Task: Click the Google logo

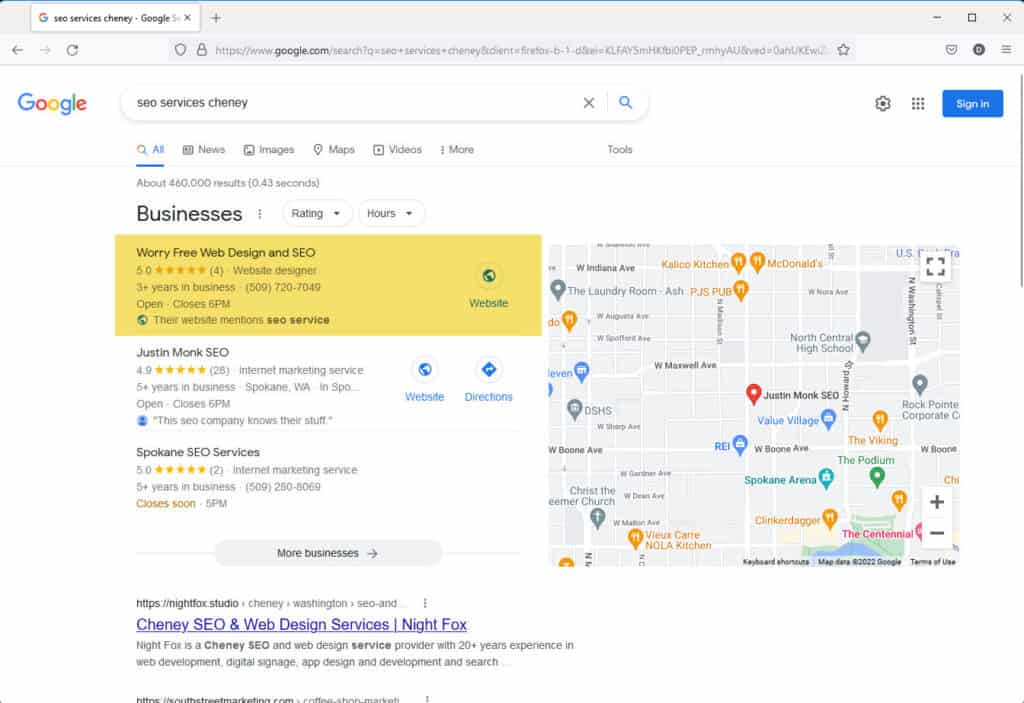Action: (52, 103)
